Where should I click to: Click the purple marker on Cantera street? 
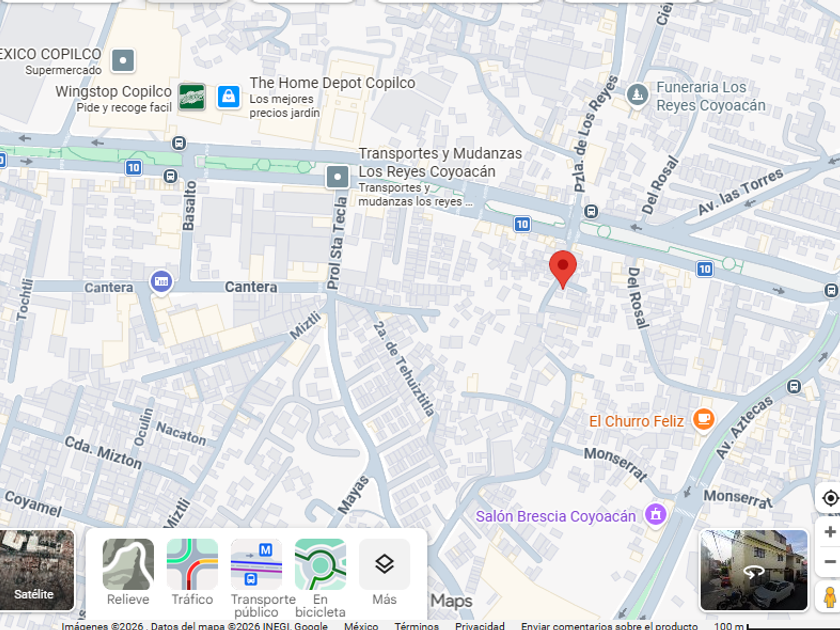[x=161, y=282]
